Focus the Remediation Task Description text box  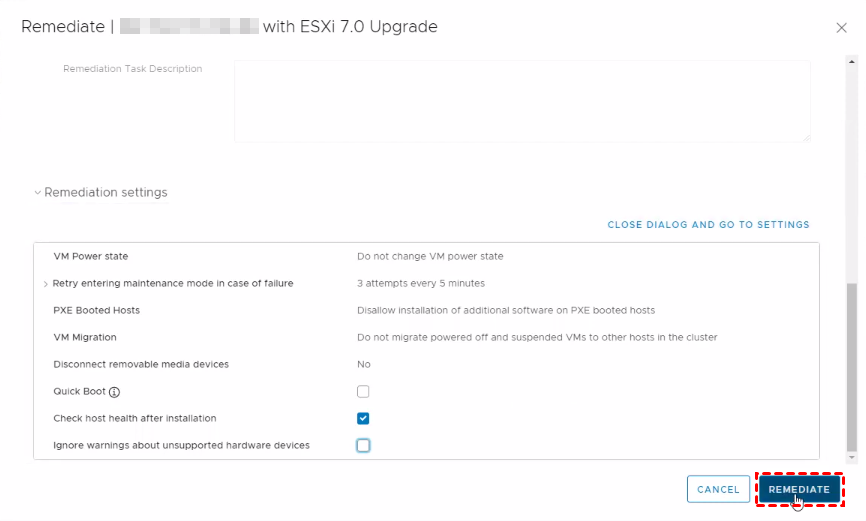[x=521, y=100]
